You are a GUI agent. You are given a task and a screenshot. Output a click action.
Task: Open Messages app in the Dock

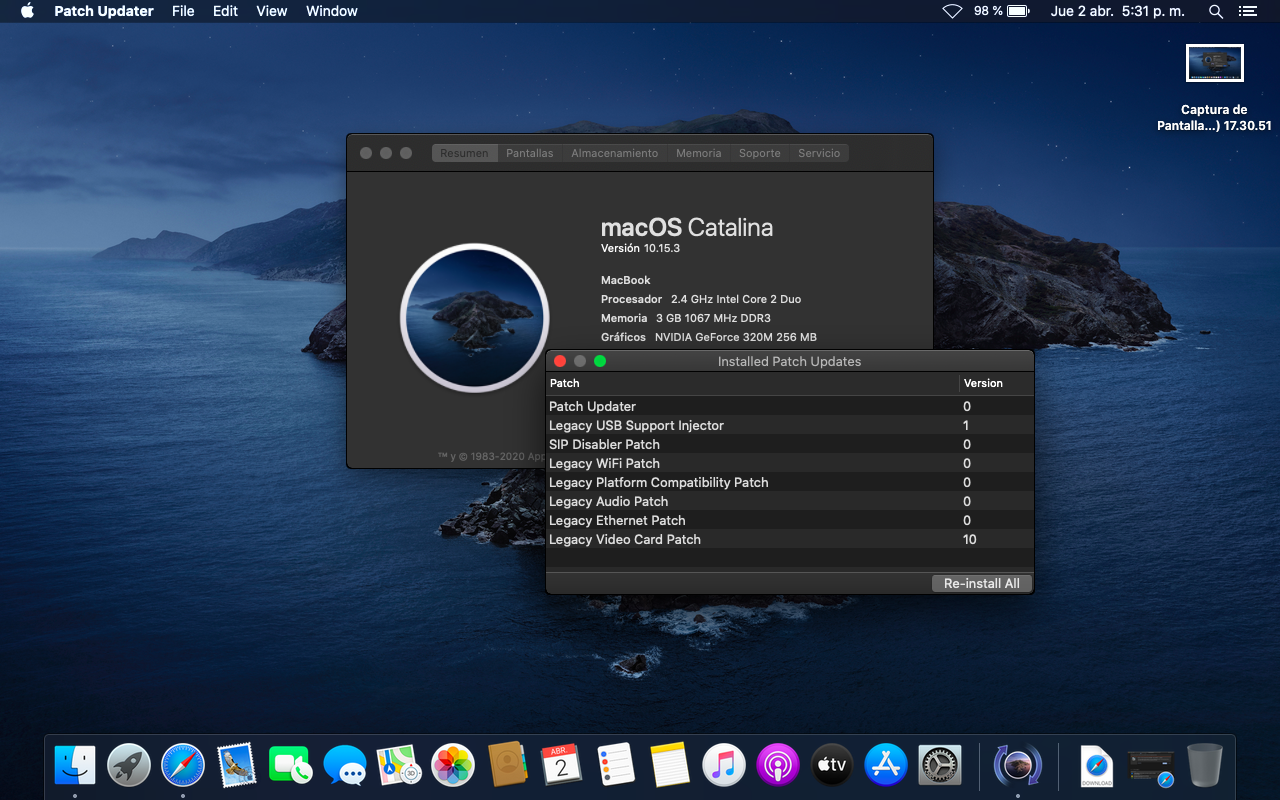click(x=345, y=766)
